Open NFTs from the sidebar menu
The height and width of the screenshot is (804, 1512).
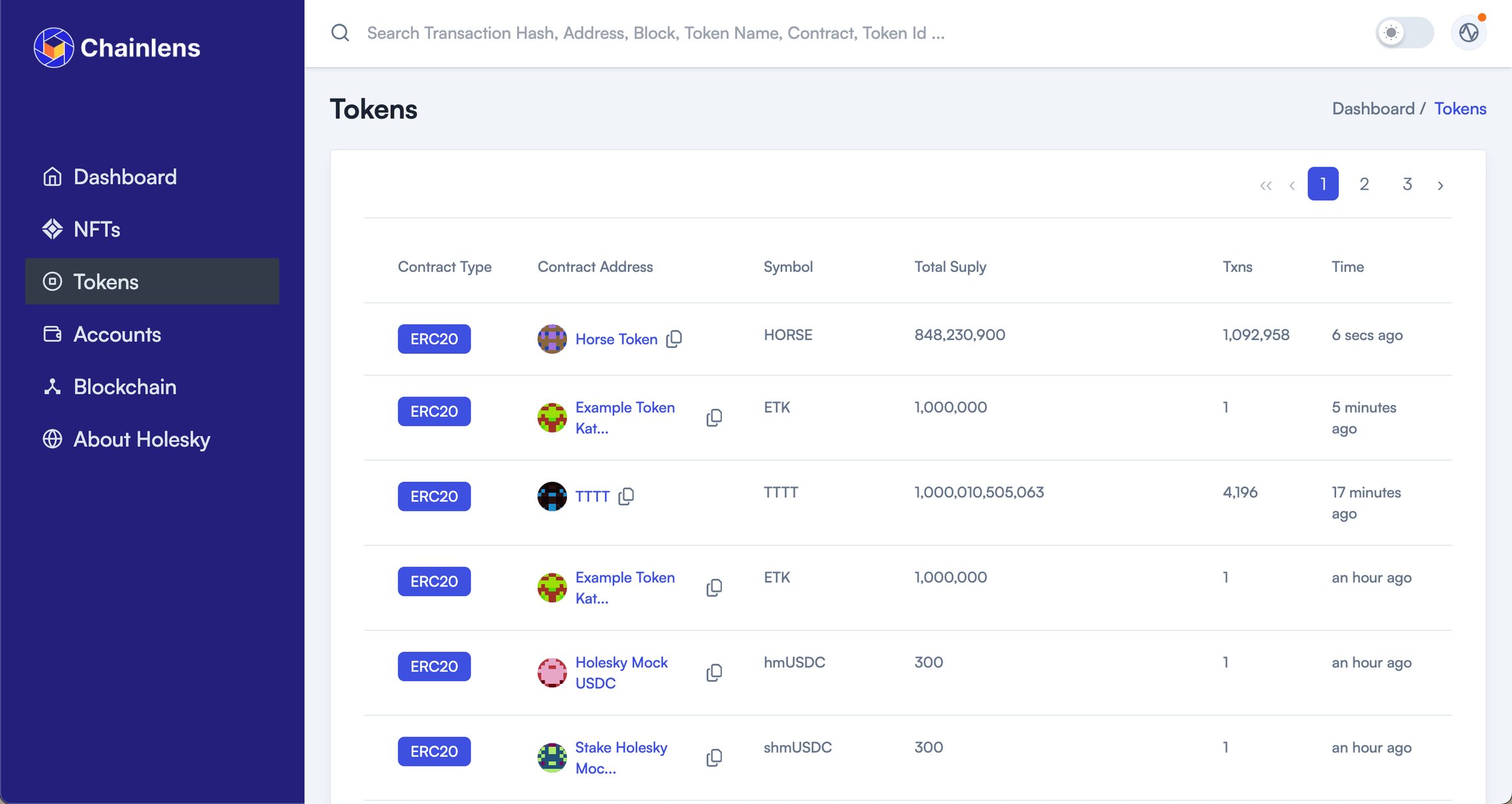click(x=96, y=229)
